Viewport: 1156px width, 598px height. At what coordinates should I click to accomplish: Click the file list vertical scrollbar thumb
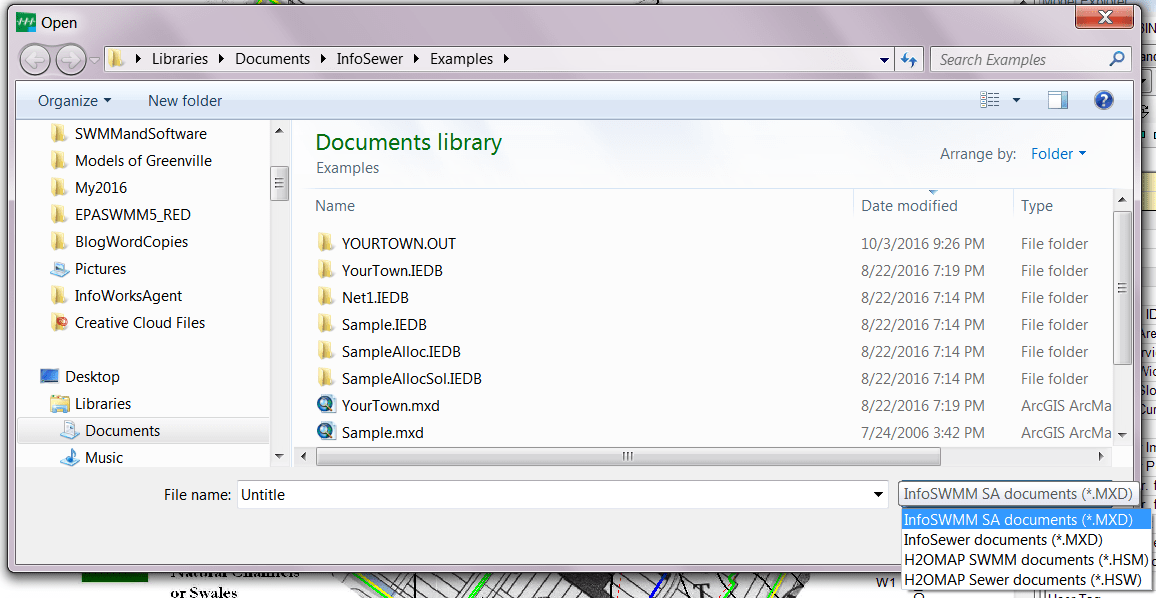tap(1121, 288)
